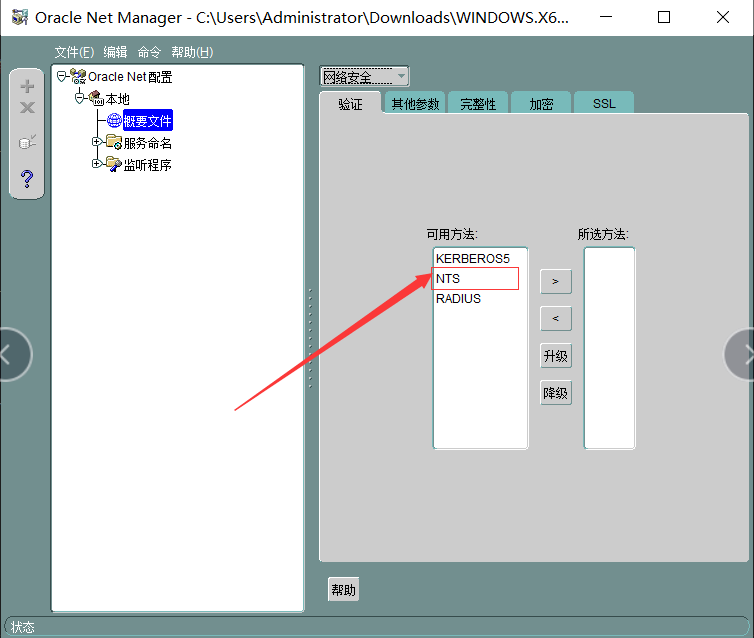This screenshot has width=754, height=638.
Task: Expand the 监听程序 tree node
Action: pos(97,164)
